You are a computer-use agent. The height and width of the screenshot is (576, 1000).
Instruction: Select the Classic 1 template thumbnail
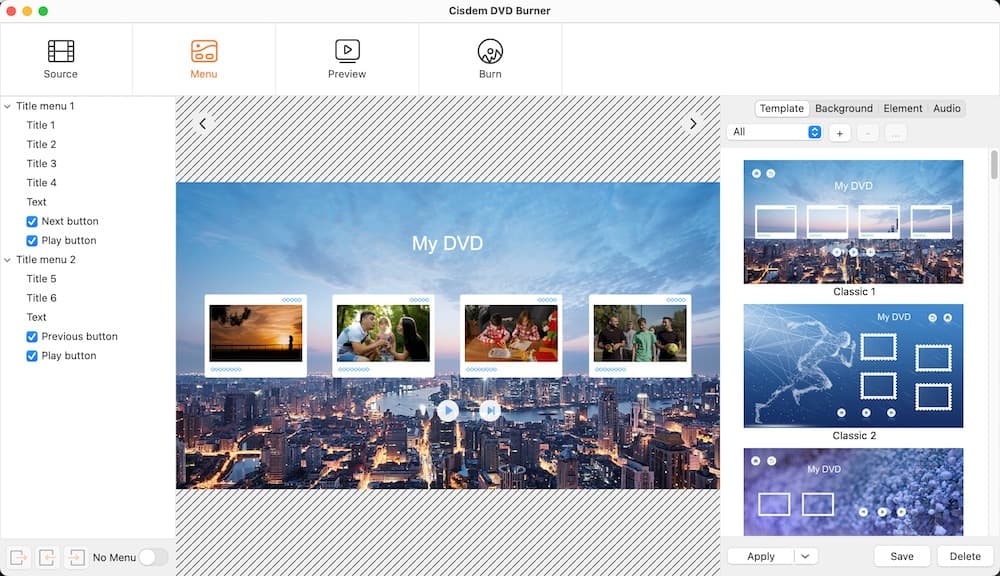853,221
